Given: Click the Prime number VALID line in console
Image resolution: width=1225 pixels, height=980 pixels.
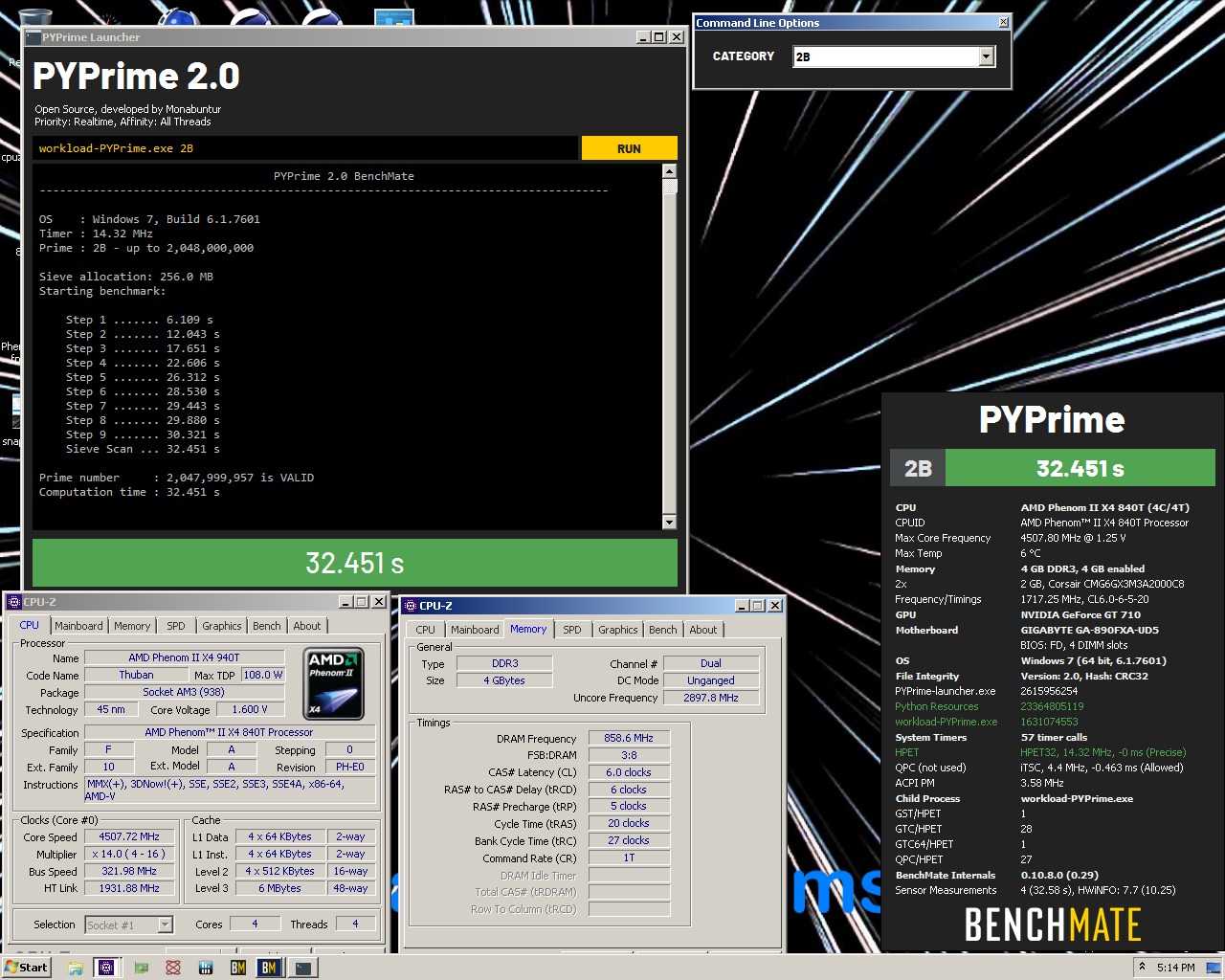Looking at the screenshot, I should 176,478.
